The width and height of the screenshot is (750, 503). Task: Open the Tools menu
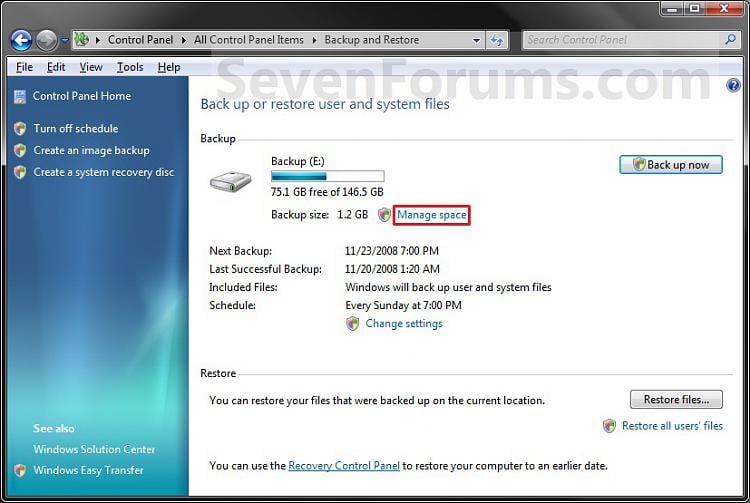130,67
